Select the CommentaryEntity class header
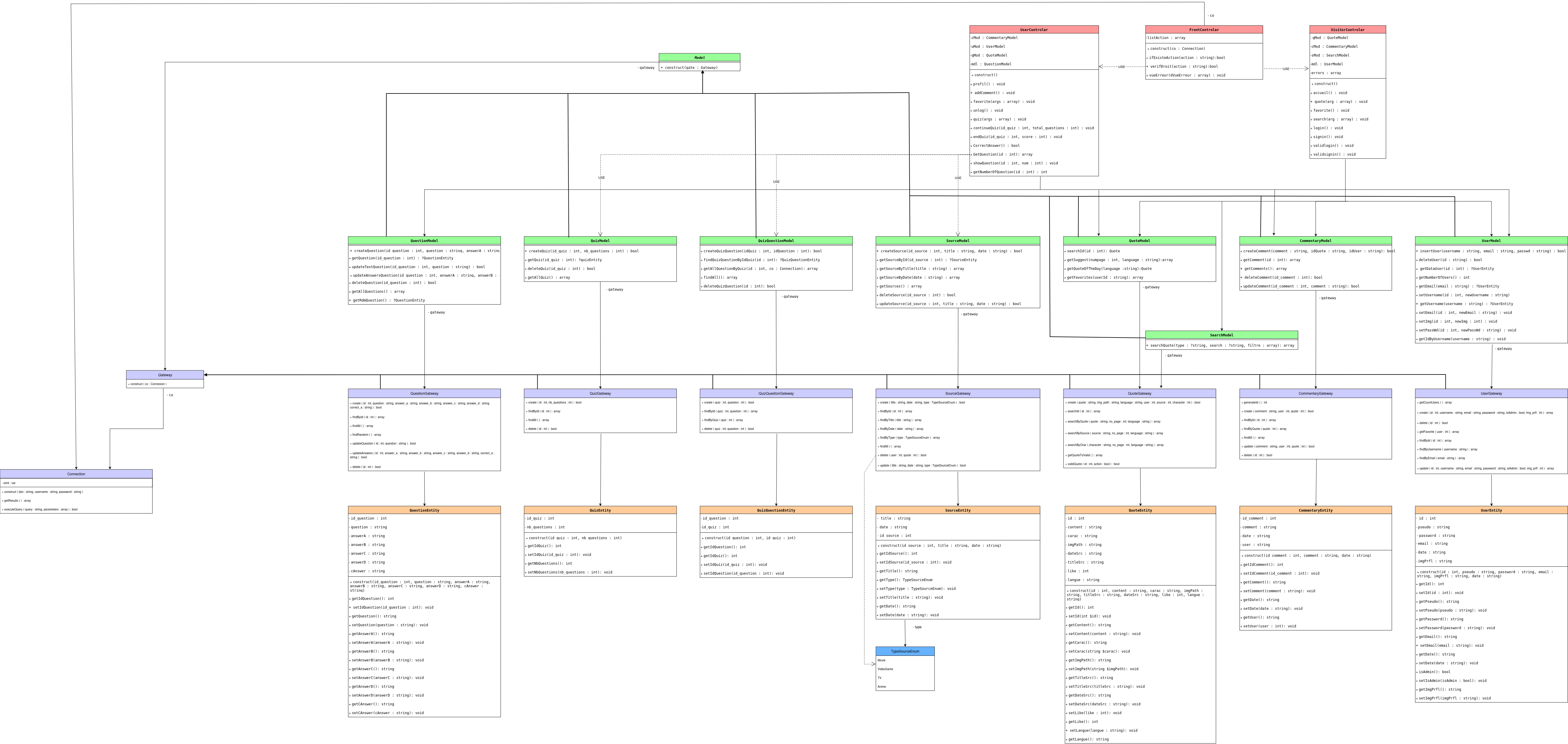The height and width of the screenshot is (744, 1568). click(1315, 510)
